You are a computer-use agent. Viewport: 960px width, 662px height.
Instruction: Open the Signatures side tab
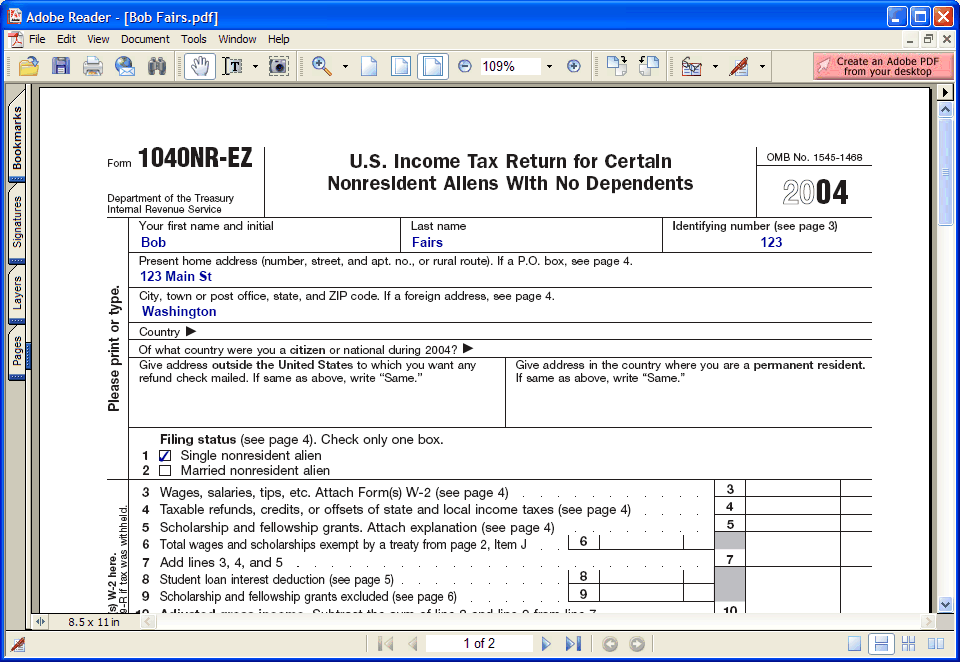pyautogui.click(x=17, y=222)
